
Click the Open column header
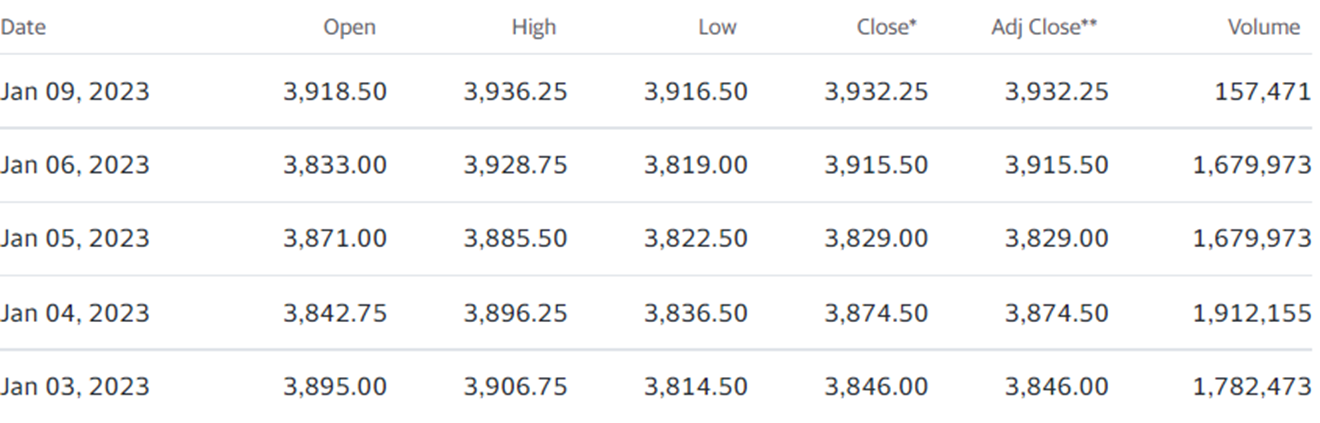[349, 28]
